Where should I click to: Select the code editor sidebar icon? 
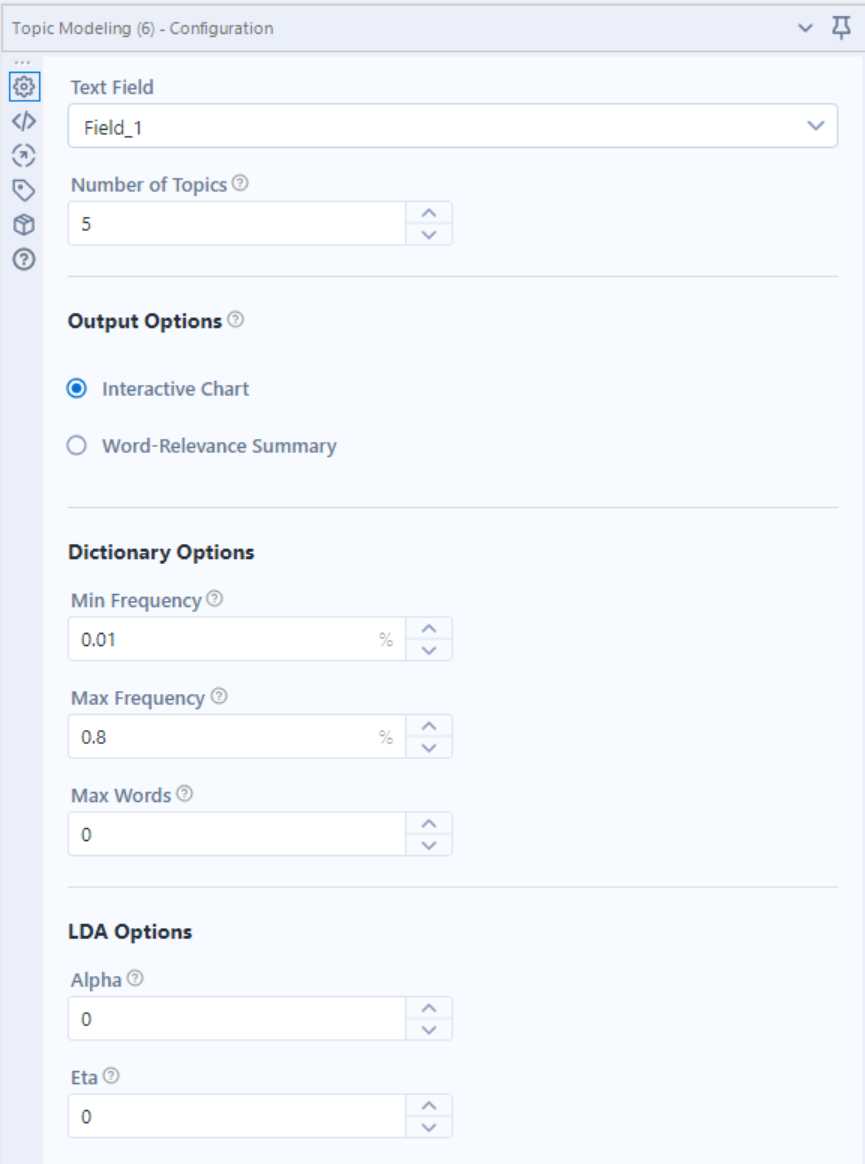[x=26, y=120]
